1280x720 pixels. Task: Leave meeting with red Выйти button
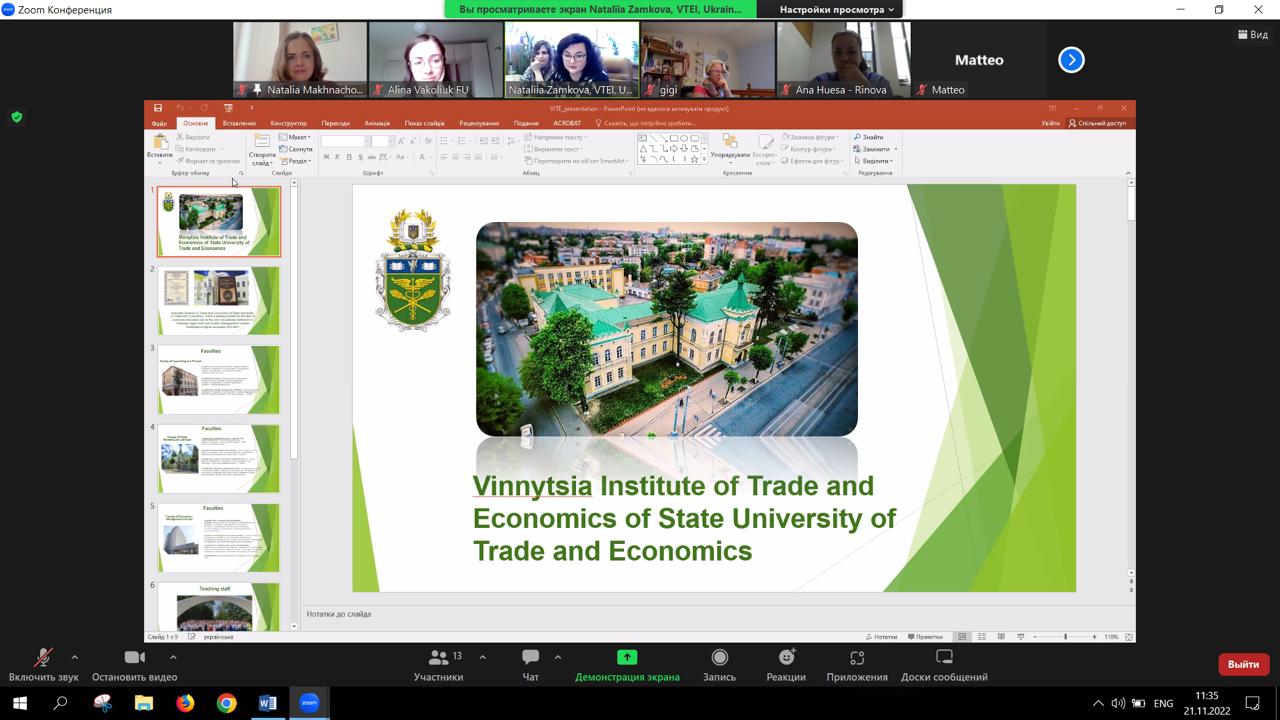[x=1243, y=664]
